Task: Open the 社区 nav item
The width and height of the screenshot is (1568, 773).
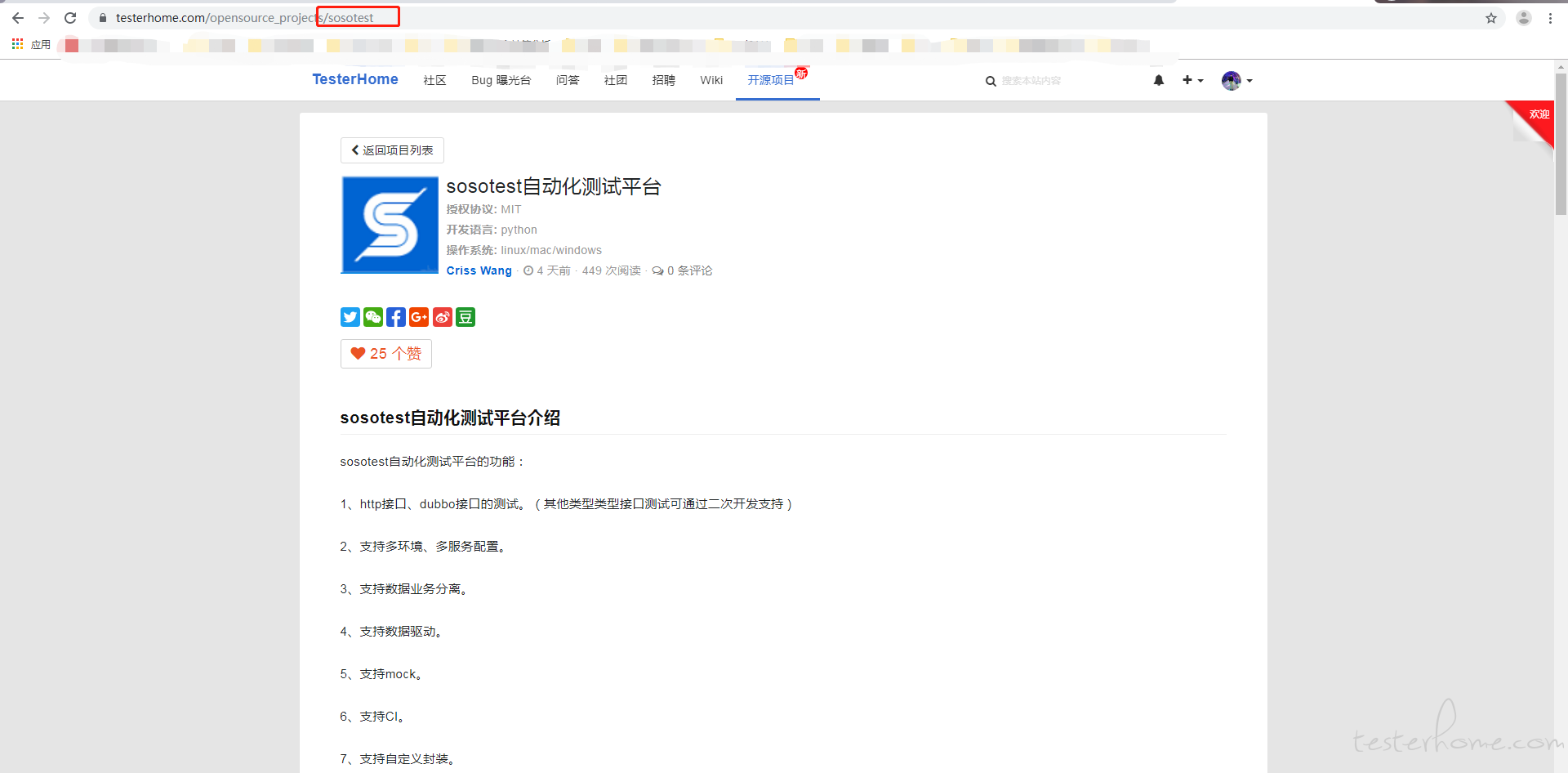Action: coord(434,80)
